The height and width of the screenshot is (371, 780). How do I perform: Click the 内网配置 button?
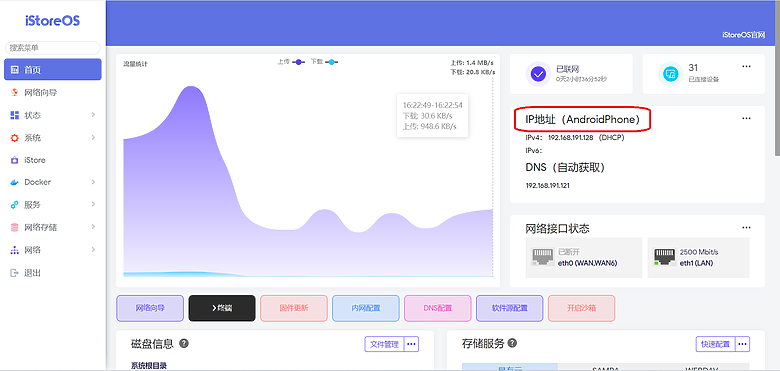coord(366,308)
